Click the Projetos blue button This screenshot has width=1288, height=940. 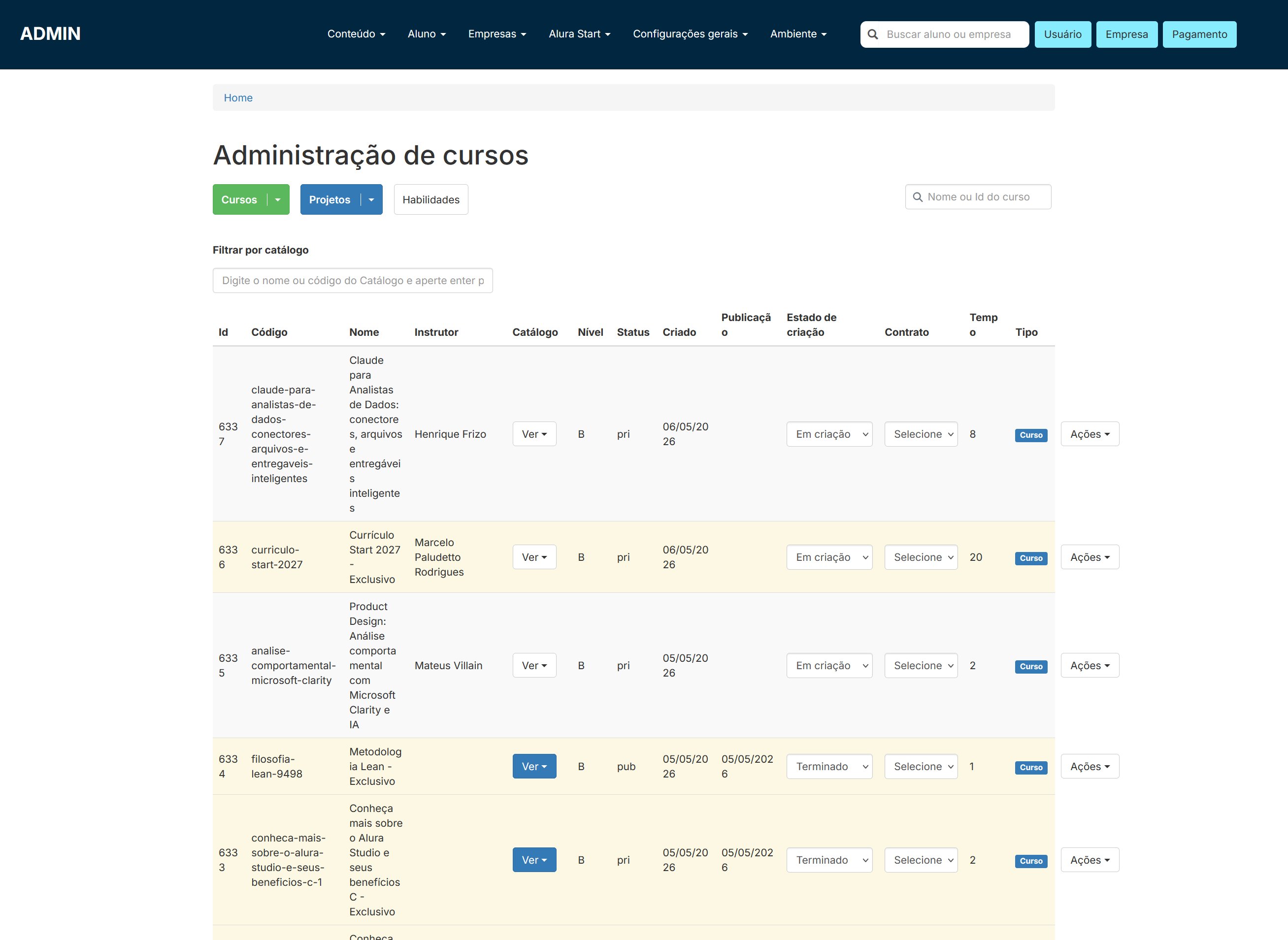(x=330, y=200)
